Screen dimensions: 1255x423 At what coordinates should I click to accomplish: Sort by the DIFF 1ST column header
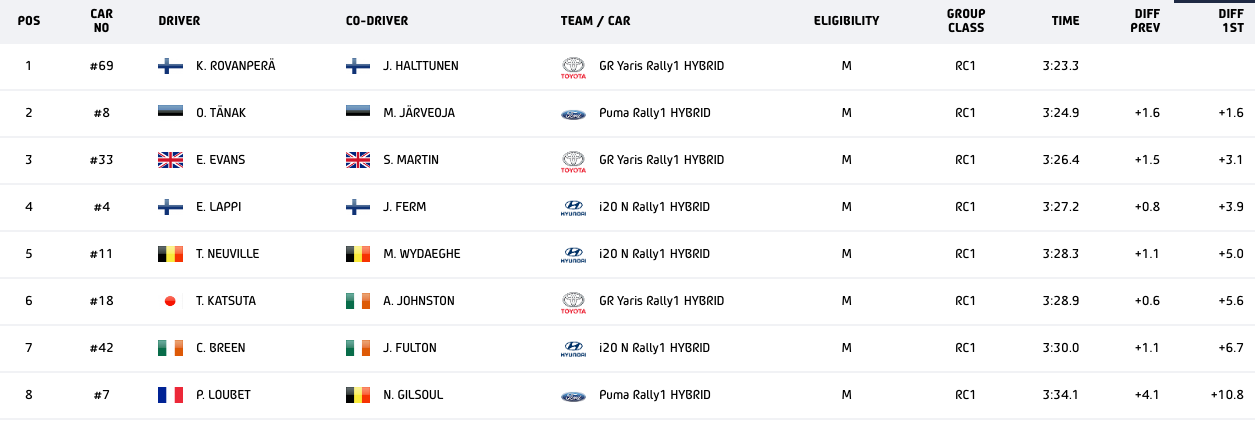[x=1231, y=21]
